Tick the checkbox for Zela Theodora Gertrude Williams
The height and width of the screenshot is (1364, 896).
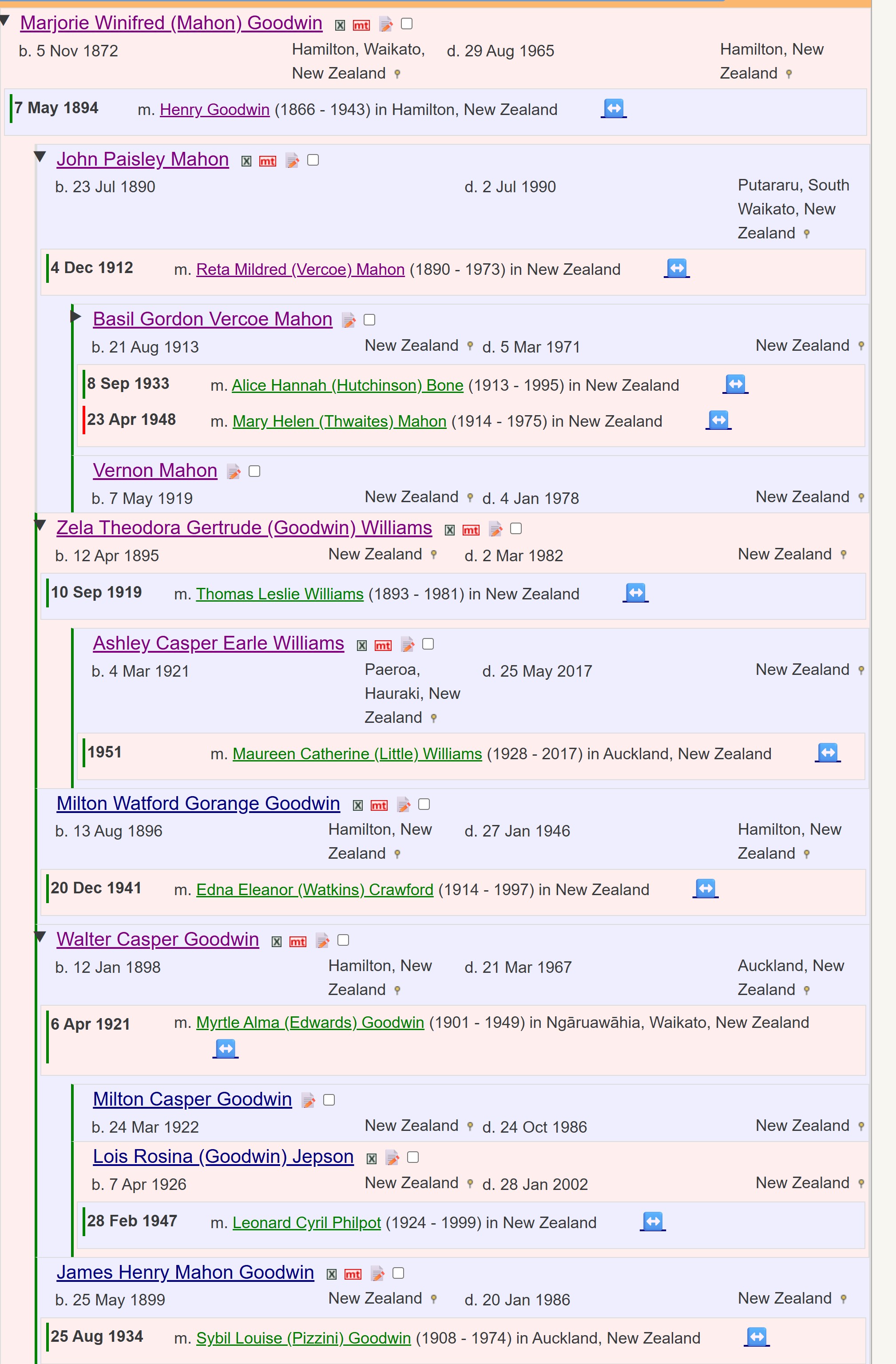point(516,528)
